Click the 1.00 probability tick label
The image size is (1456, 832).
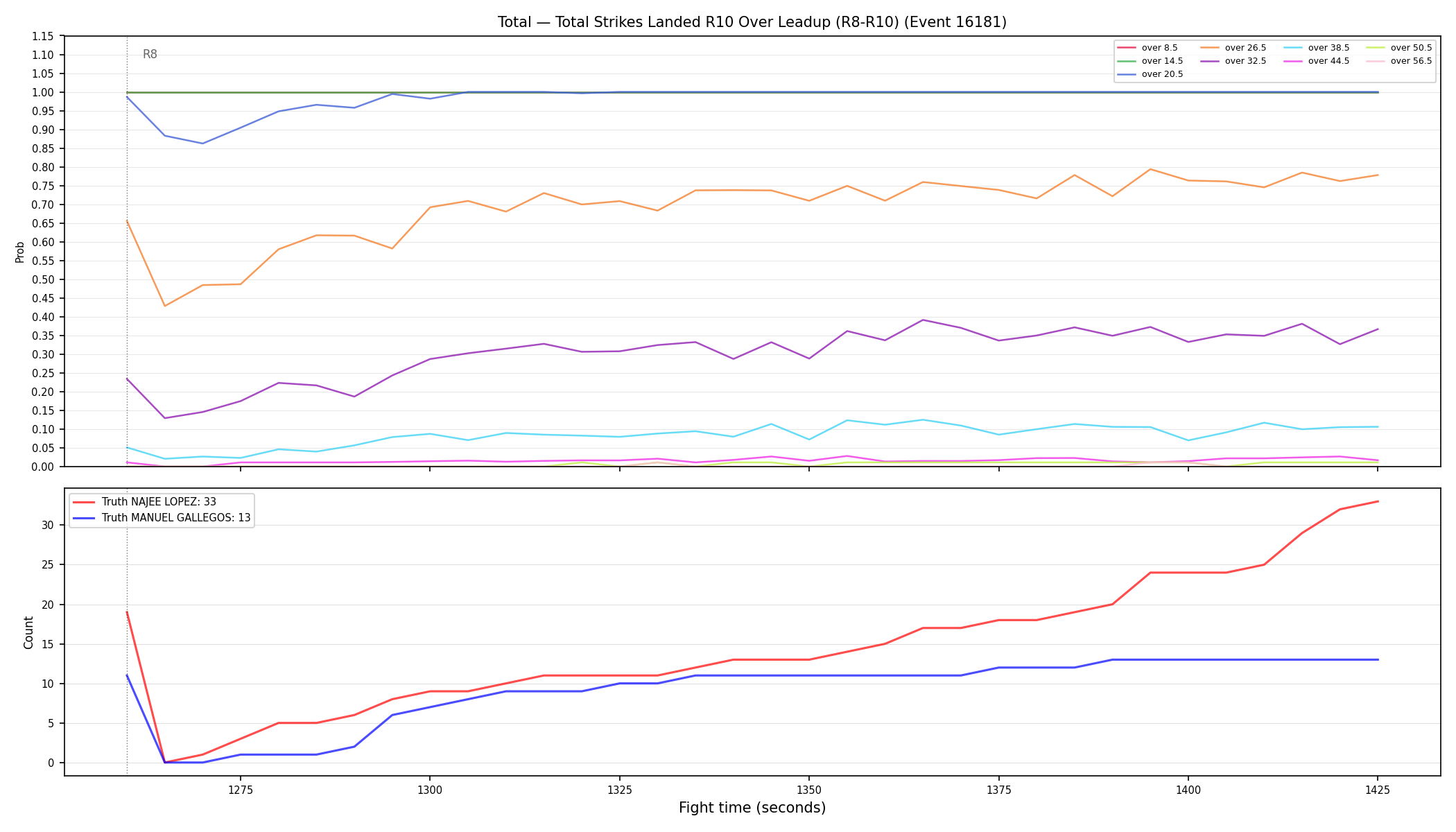(43, 92)
